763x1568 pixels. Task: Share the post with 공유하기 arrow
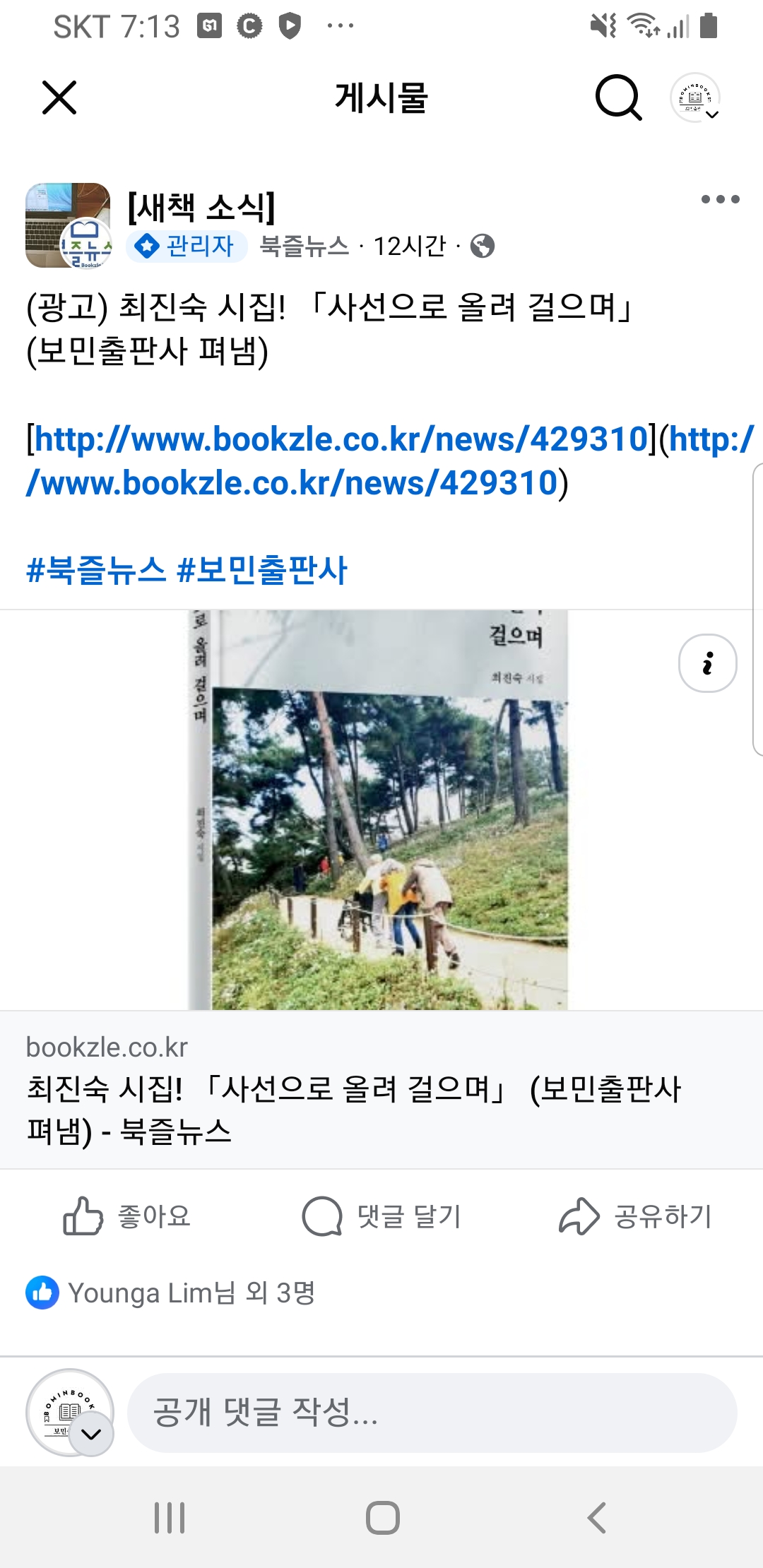(x=635, y=1216)
